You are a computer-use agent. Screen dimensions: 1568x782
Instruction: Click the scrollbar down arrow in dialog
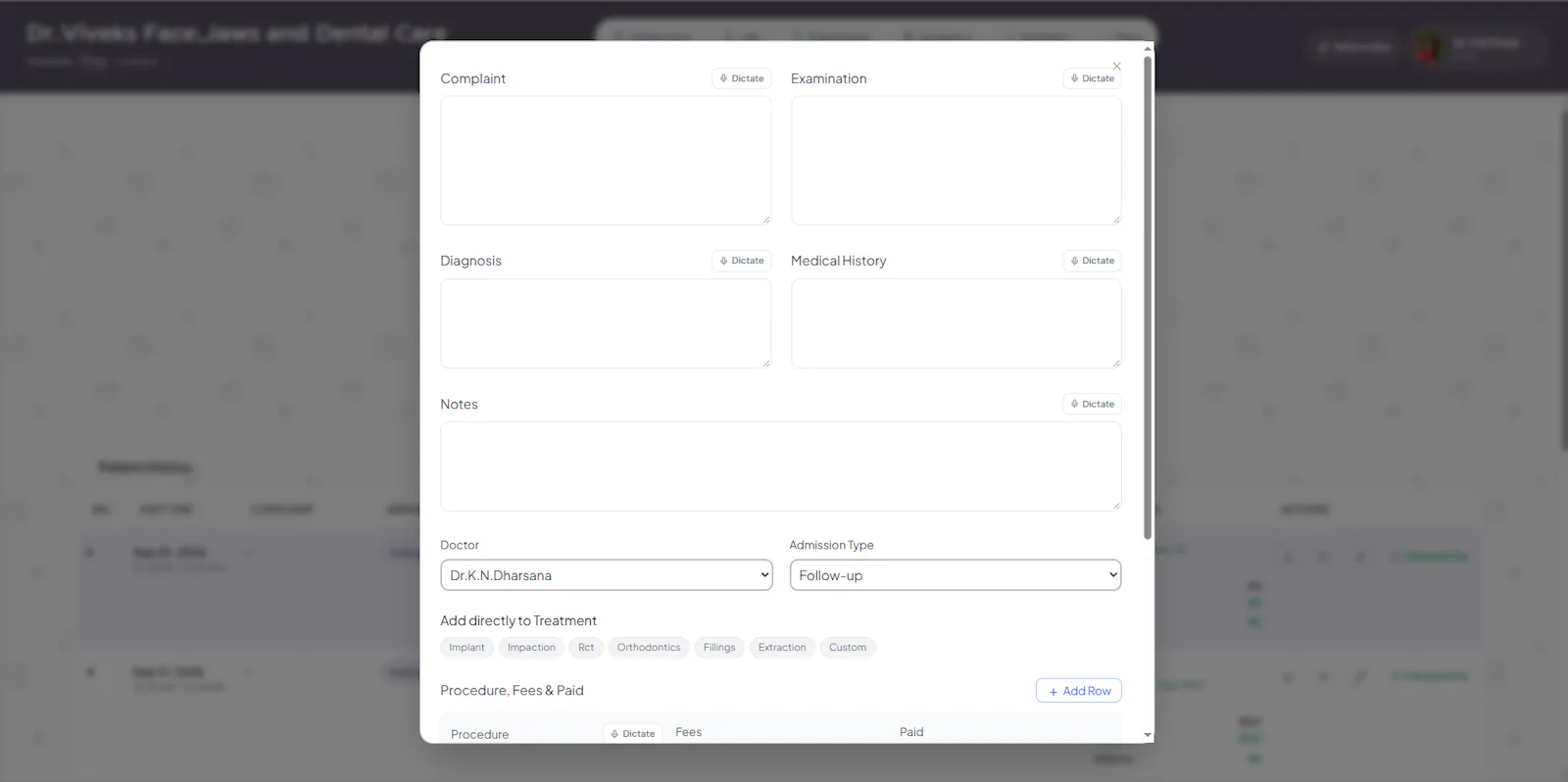1148,735
